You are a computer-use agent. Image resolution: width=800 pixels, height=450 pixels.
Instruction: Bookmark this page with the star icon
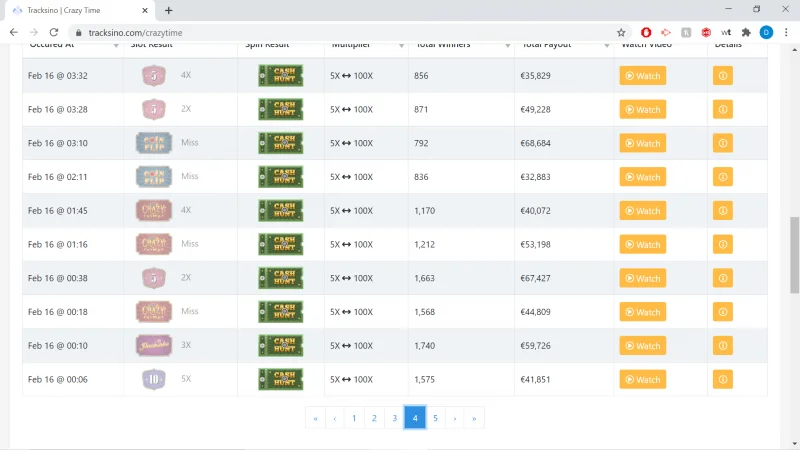pyautogui.click(x=621, y=33)
